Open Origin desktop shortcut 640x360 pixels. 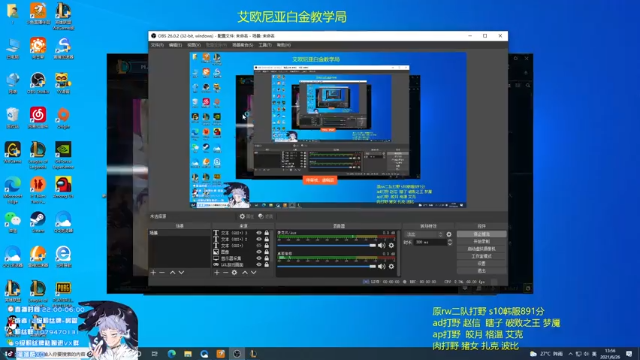tap(63, 118)
